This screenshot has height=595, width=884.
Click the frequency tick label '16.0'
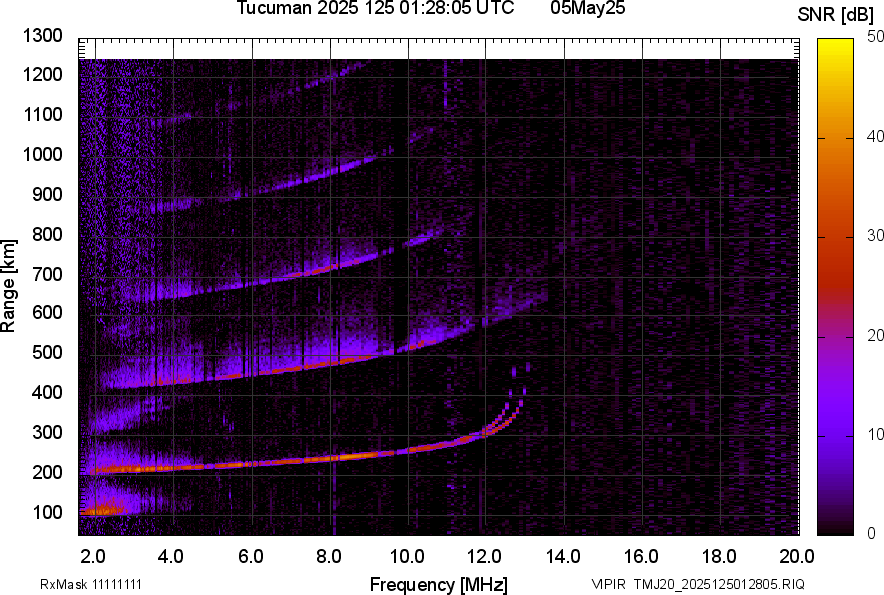coord(641,557)
